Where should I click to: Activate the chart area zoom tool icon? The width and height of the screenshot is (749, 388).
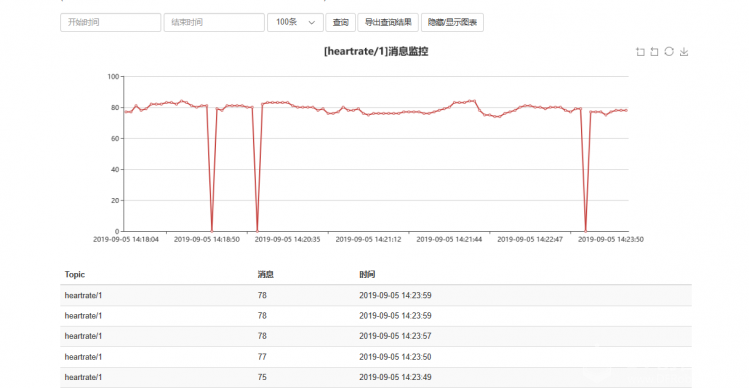coord(640,52)
